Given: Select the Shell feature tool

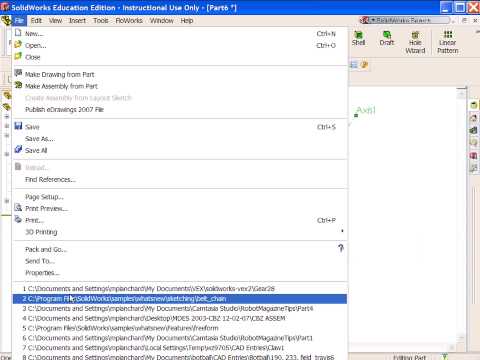Looking at the screenshot, I should pos(358,38).
